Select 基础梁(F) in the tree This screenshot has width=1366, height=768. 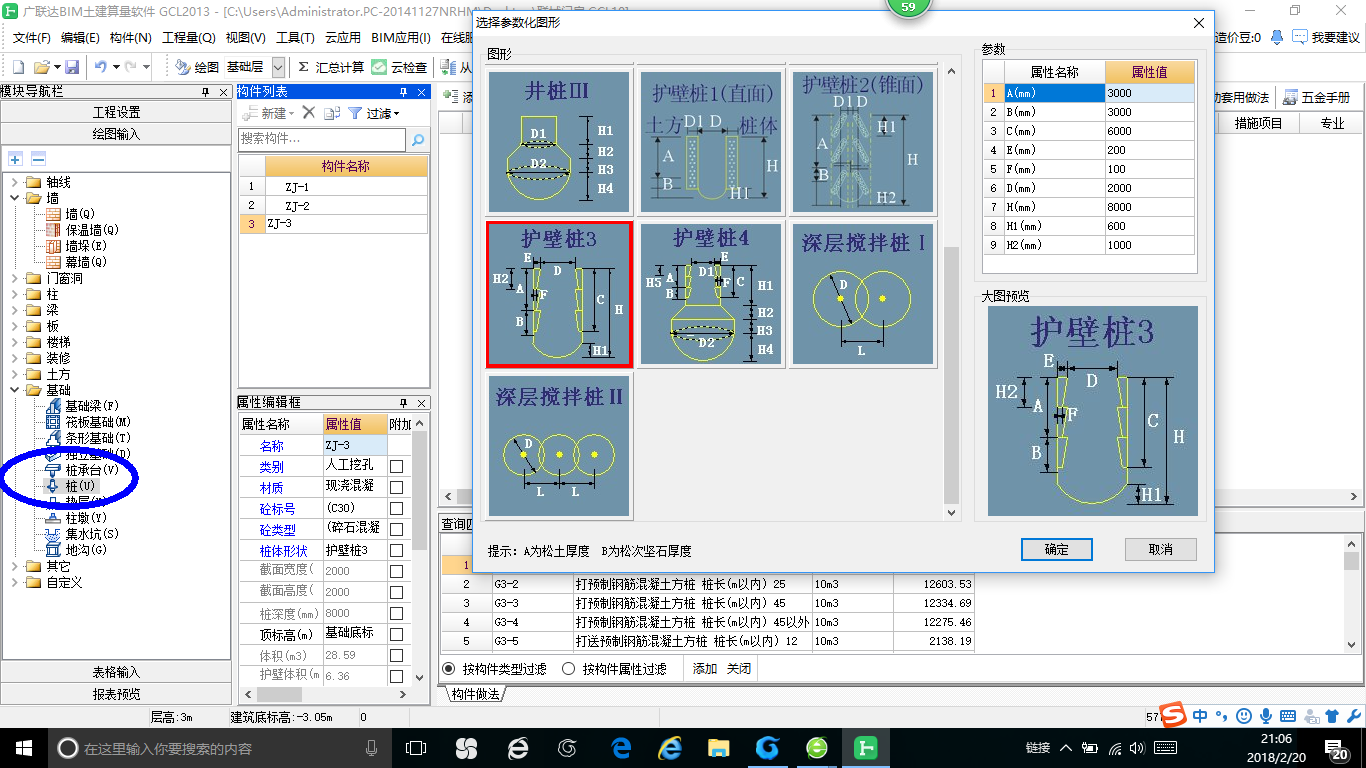92,406
